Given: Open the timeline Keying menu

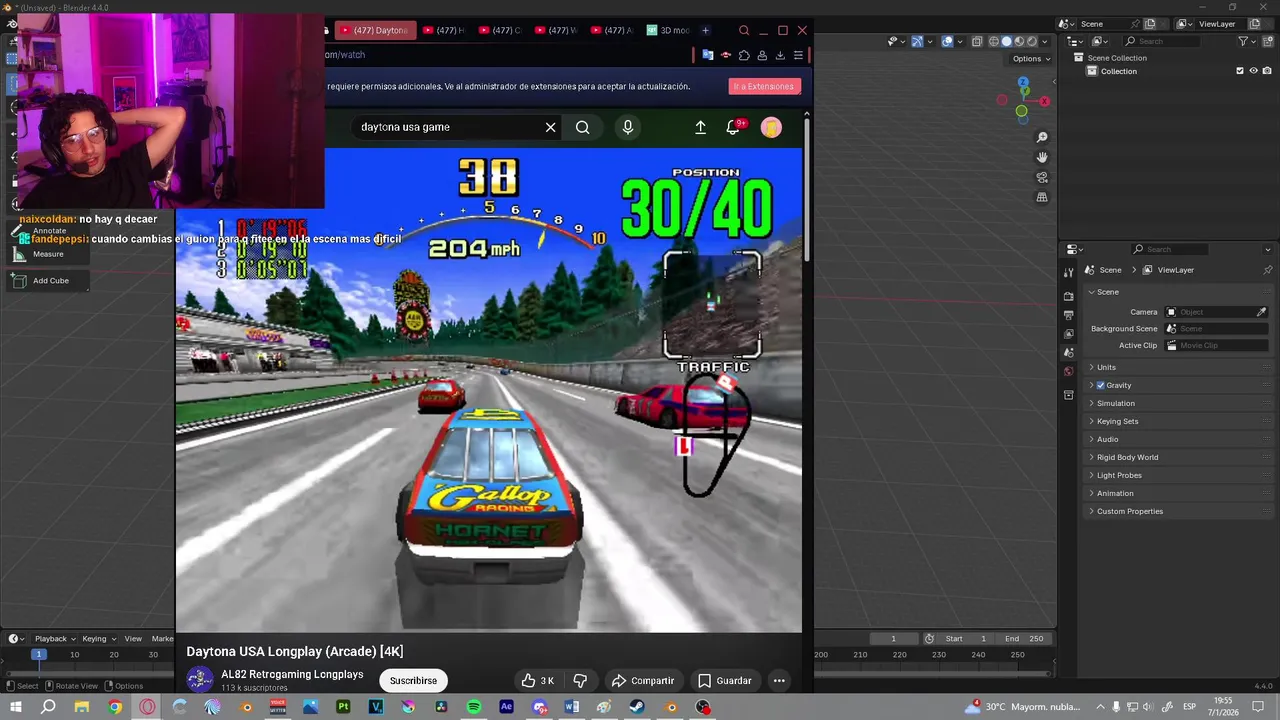Looking at the screenshot, I should [98, 638].
